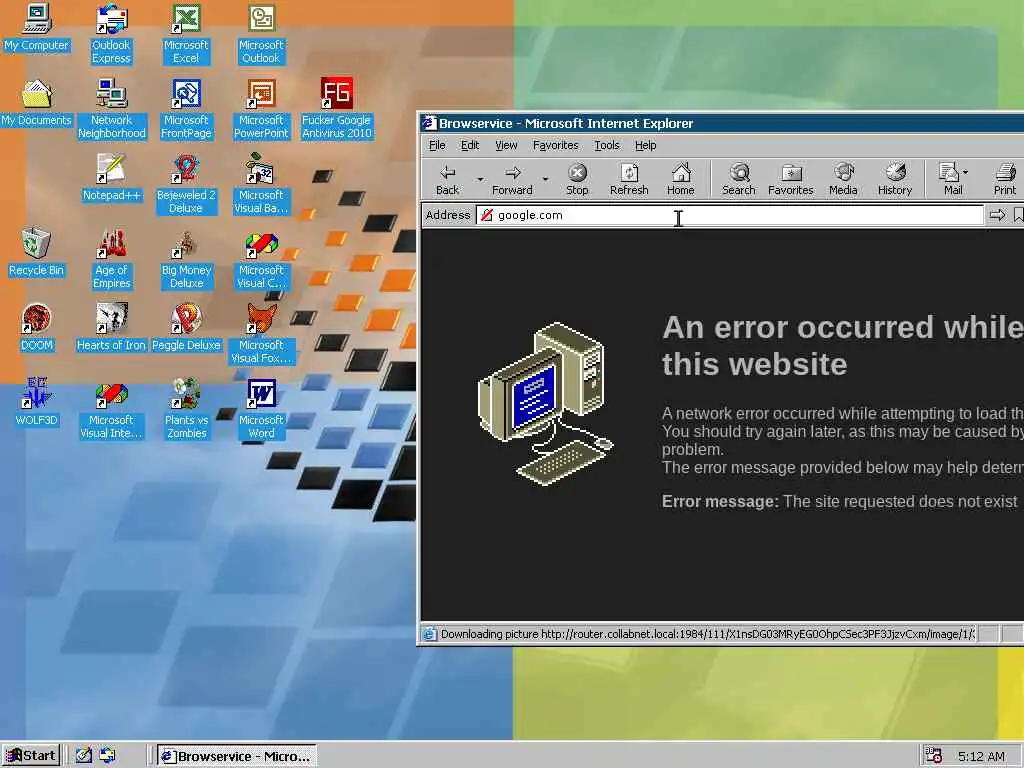Open the Help menu
This screenshot has height=768, width=1024.
click(x=646, y=145)
